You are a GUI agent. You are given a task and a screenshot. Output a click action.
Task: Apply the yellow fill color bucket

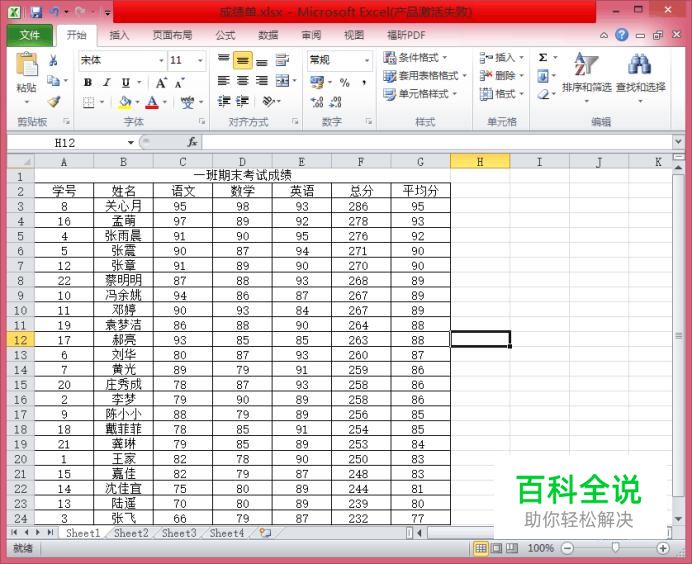pyautogui.click(x=125, y=102)
